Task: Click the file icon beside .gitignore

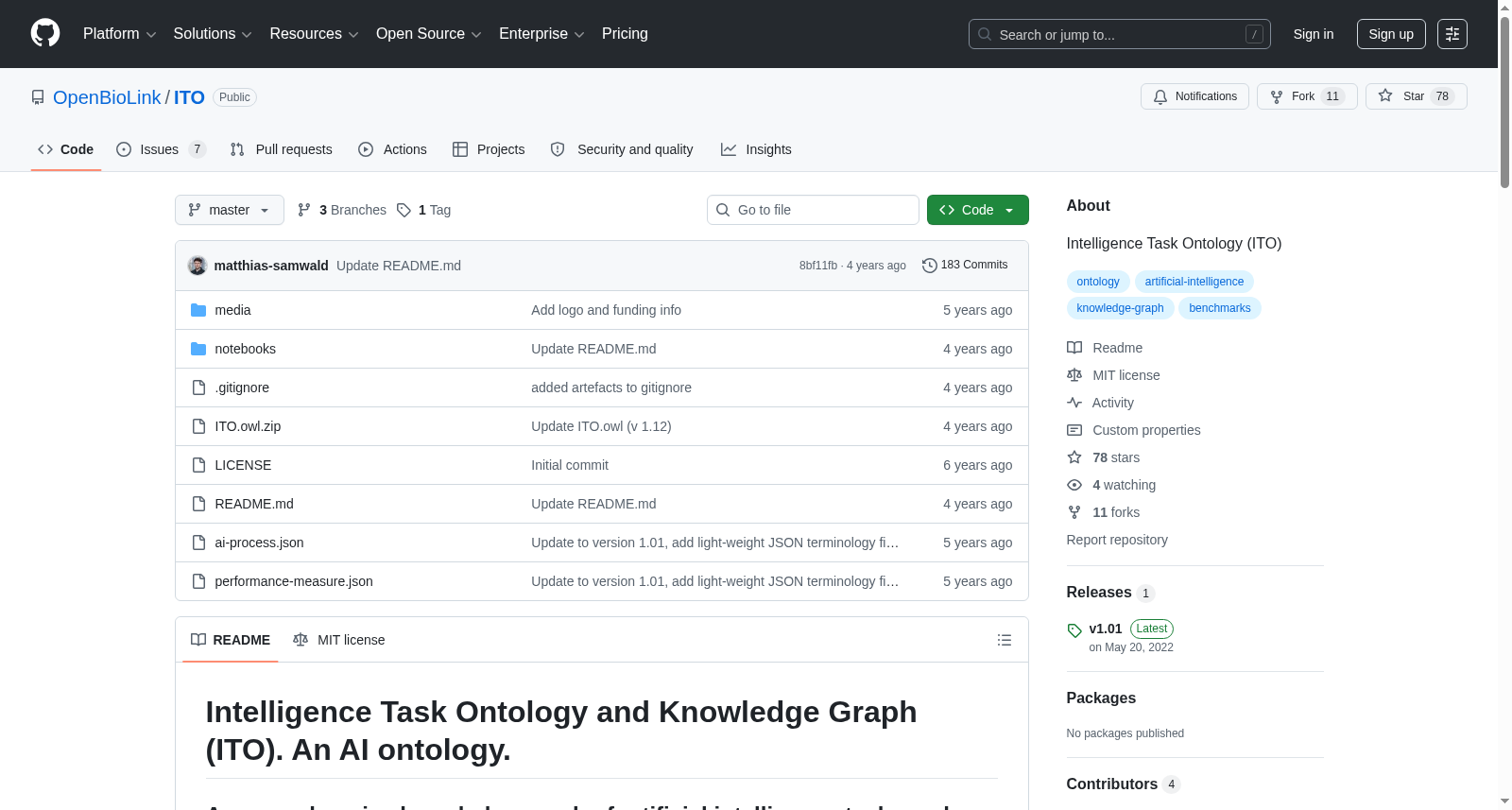Action: (x=198, y=388)
